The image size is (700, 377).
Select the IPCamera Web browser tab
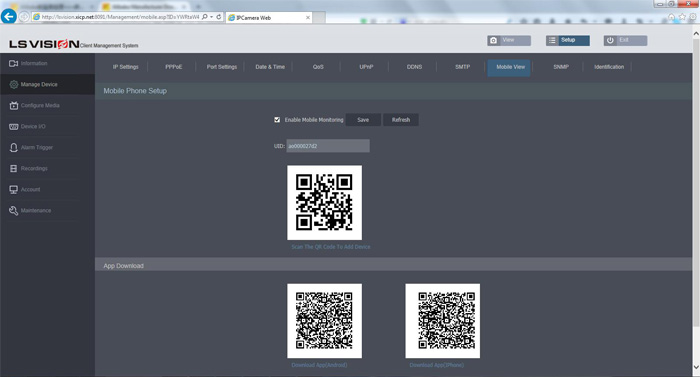pos(269,17)
